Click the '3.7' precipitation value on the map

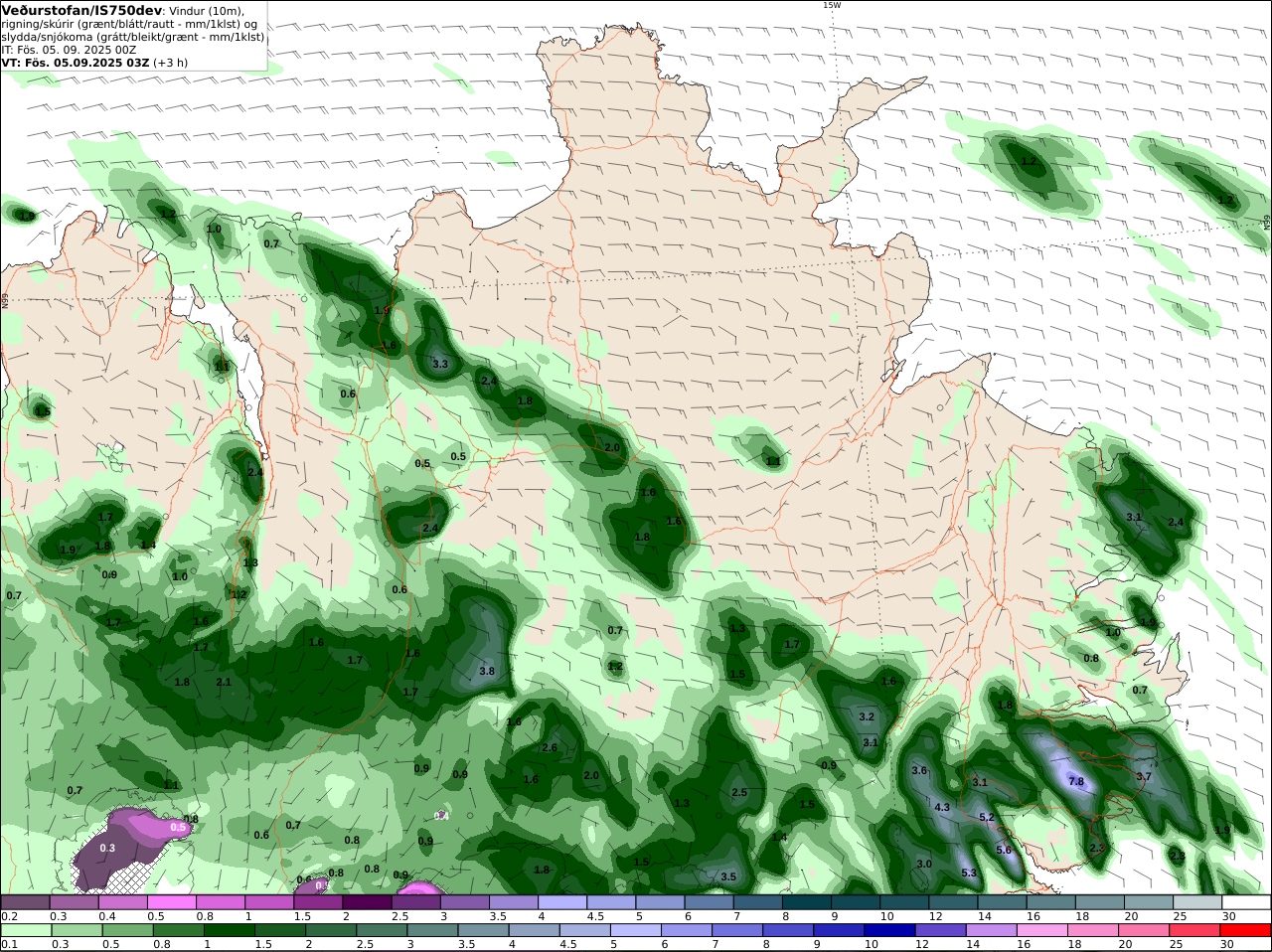[x=1144, y=776]
